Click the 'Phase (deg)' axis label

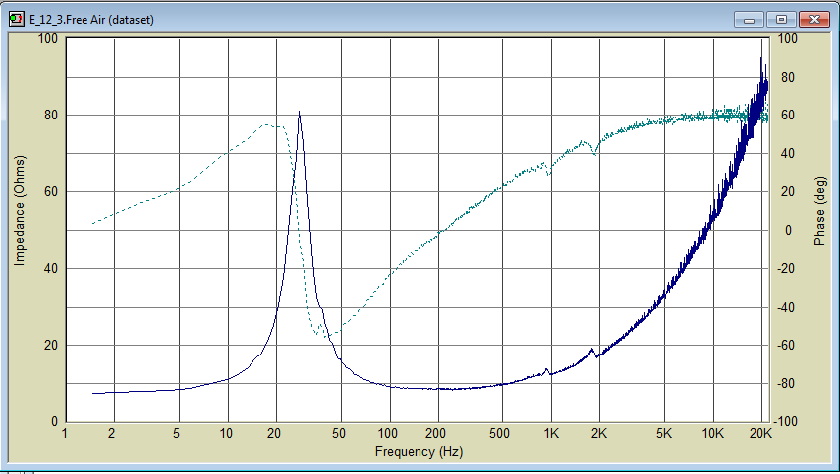[x=820, y=211]
